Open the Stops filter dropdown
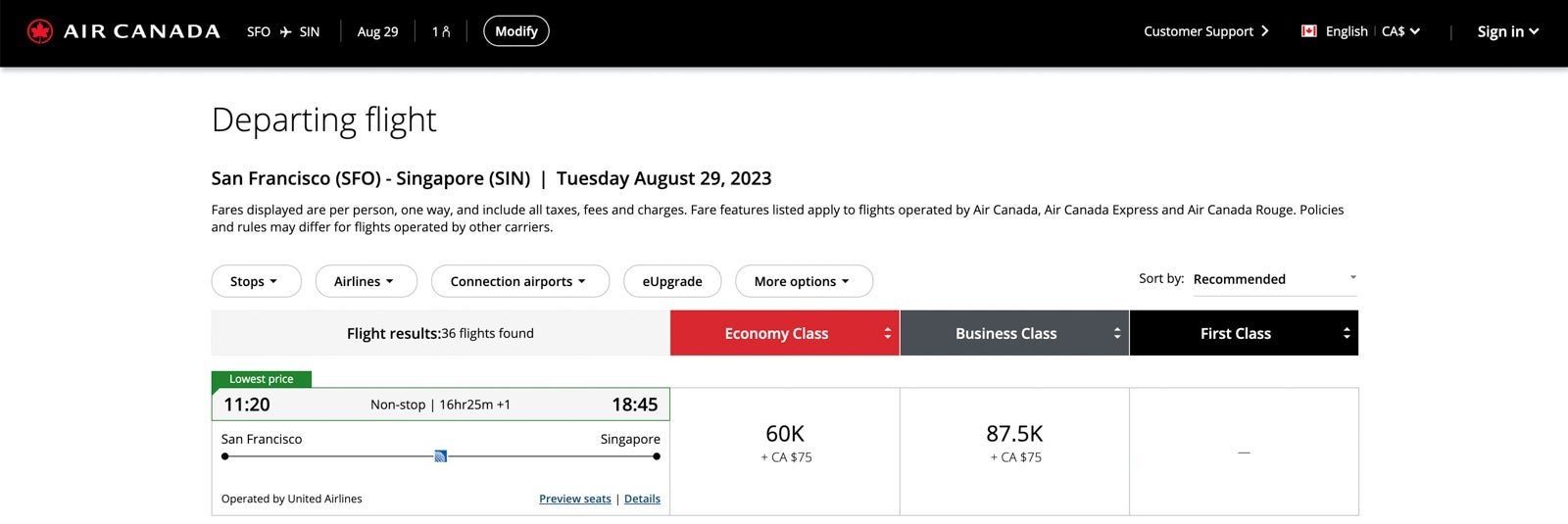Image resolution: width=1568 pixels, height=524 pixels. point(255,281)
